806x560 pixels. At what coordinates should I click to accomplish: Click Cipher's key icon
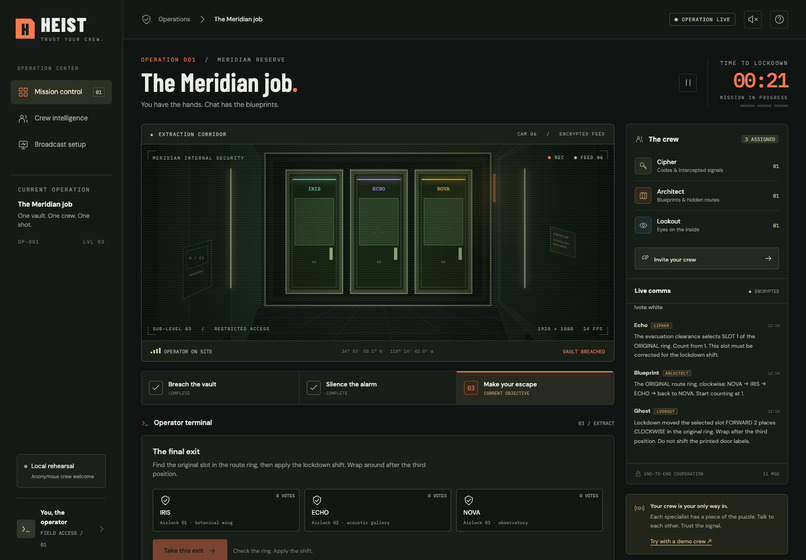[x=643, y=166]
